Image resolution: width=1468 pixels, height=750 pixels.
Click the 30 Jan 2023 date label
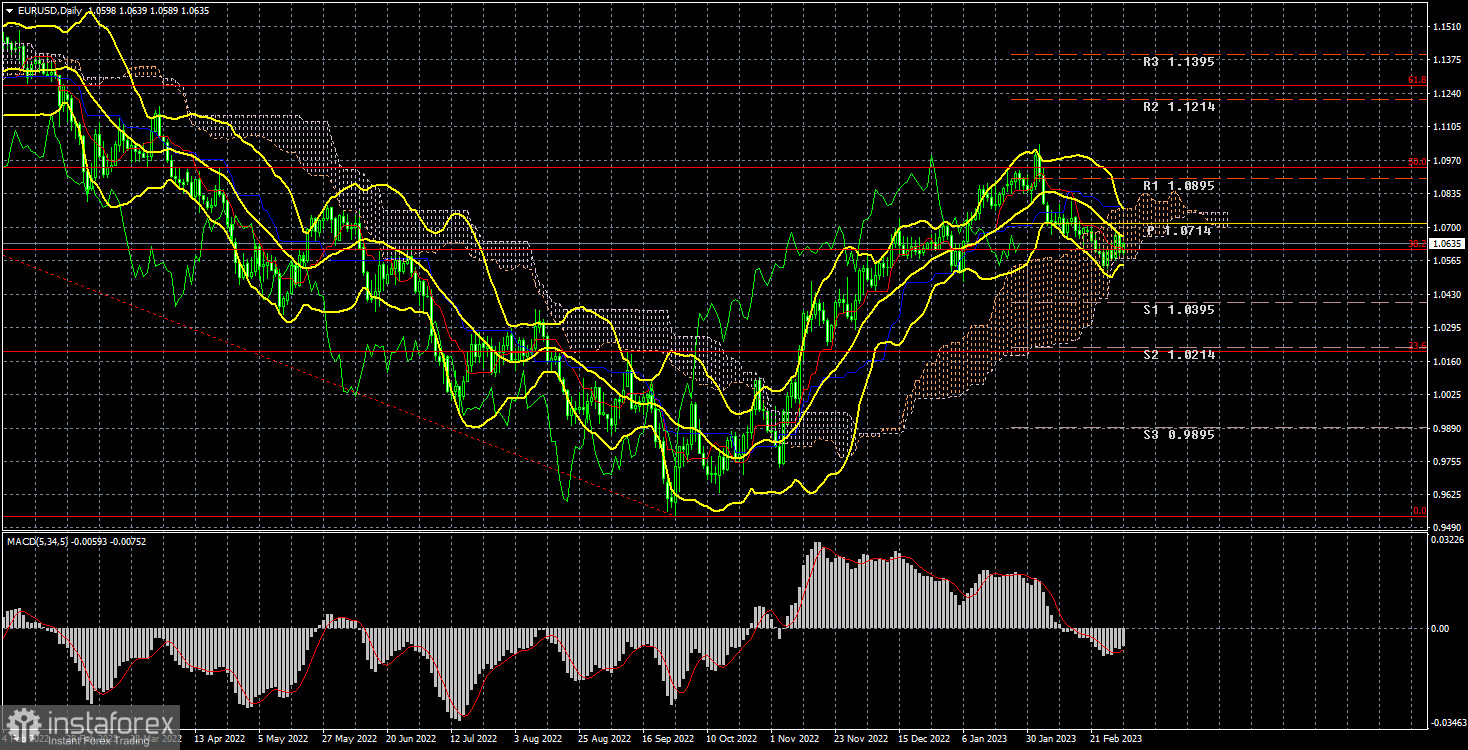point(1052,739)
